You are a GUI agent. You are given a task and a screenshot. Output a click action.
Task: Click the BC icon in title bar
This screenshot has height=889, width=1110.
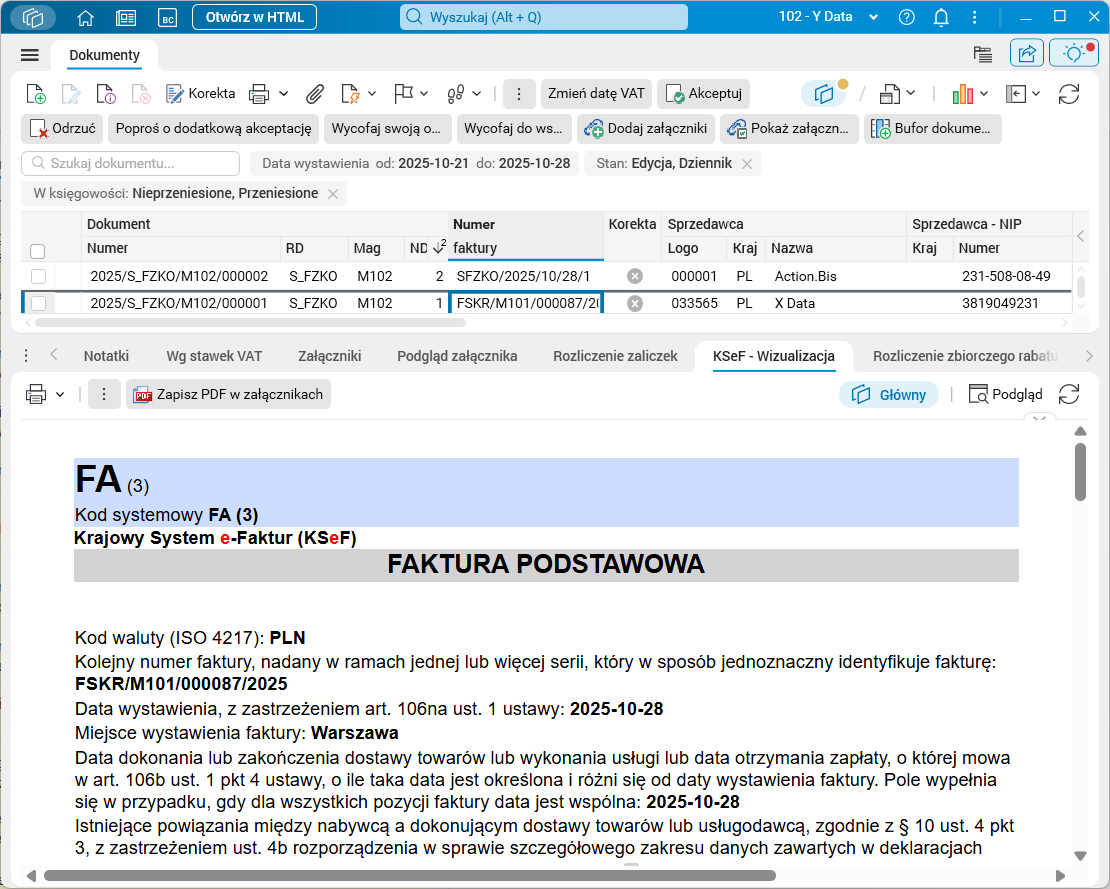coord(168,18)
